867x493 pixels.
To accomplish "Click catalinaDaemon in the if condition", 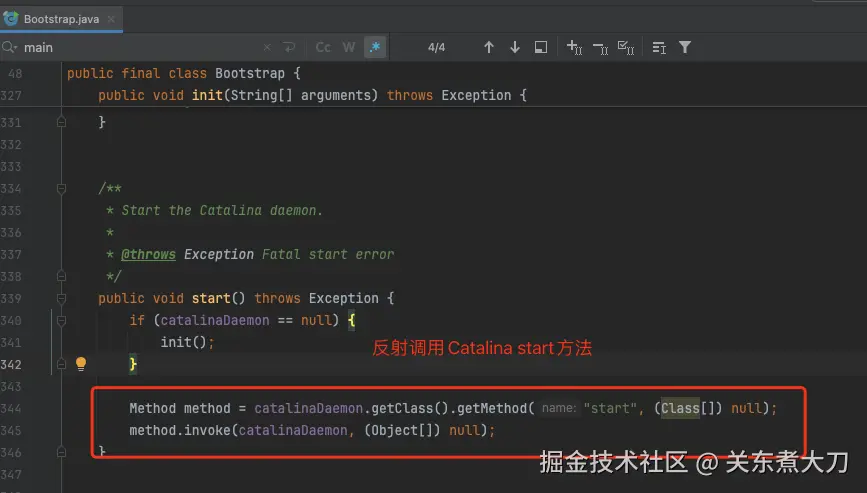I will pos(215,321).
